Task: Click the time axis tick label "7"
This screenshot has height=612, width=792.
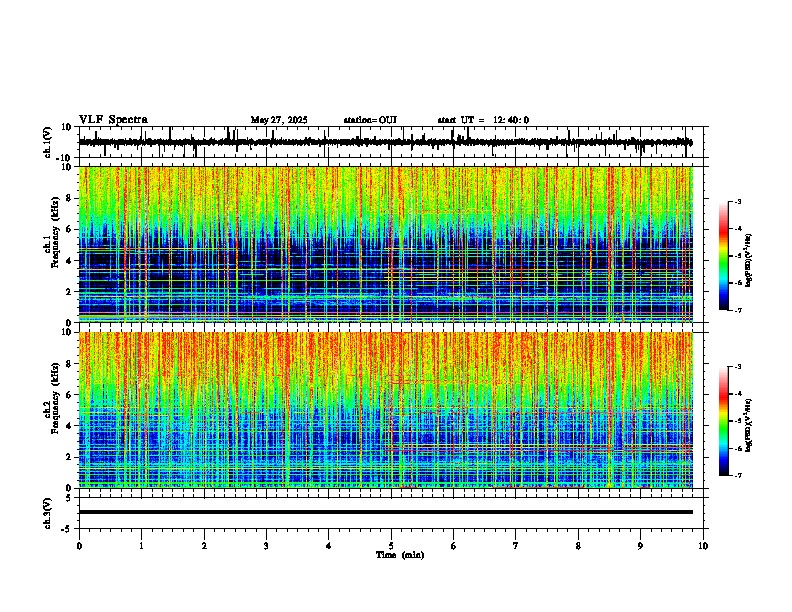Action: [x=516, y=546]
